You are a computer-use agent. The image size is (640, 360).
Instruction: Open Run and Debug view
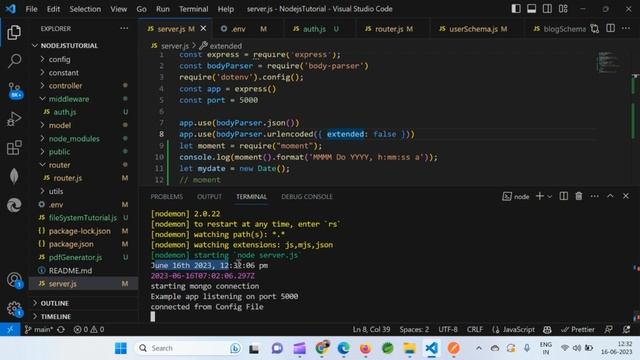(x=14, y=119)
